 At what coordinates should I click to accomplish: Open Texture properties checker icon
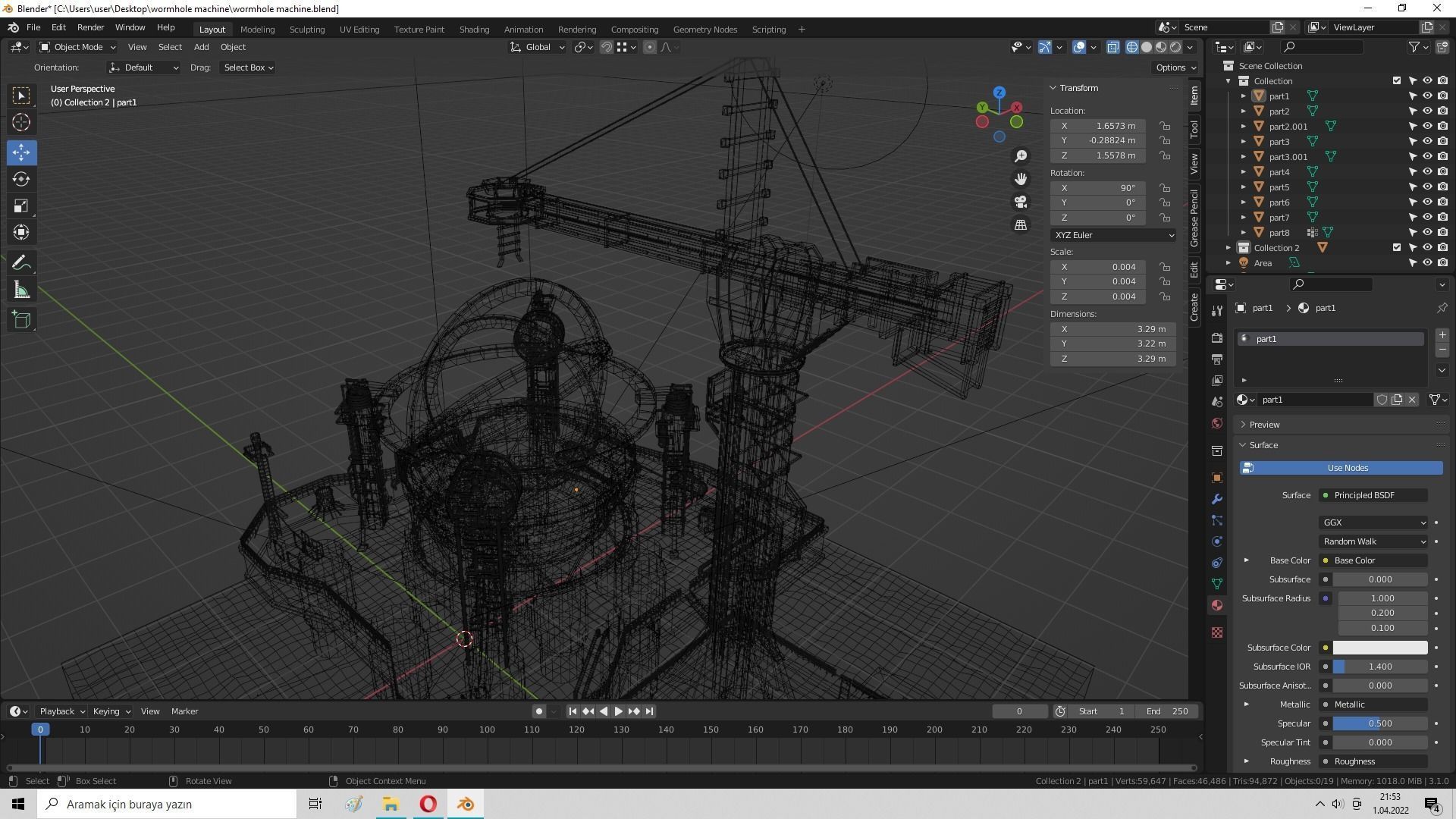click(x=1217, y=632)
